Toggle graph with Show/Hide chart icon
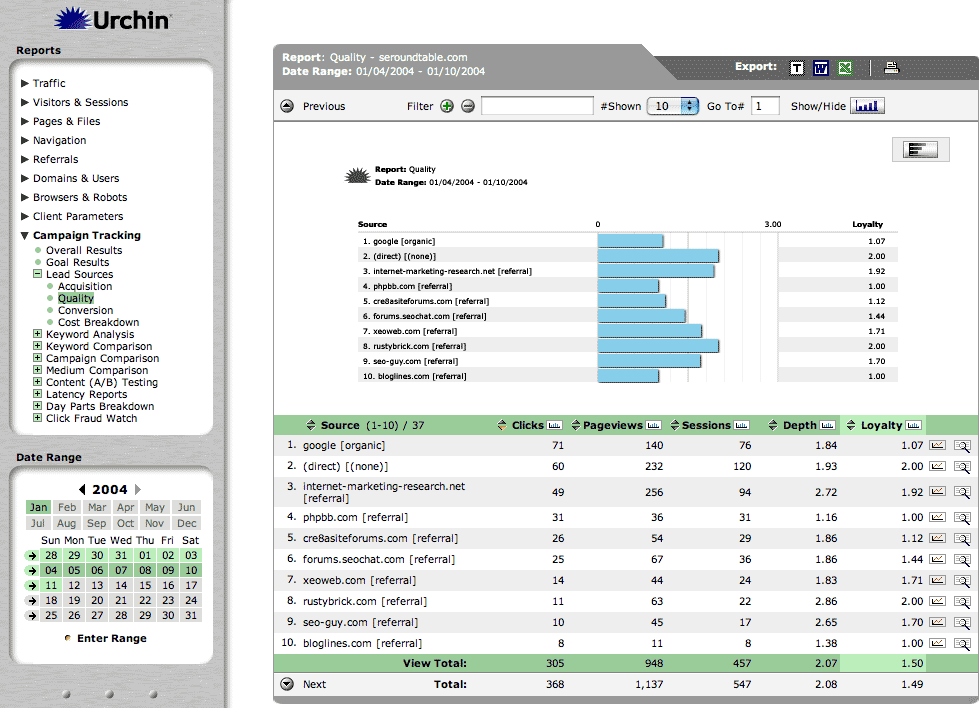The image size is (979, 708). (x=867, y=106)
